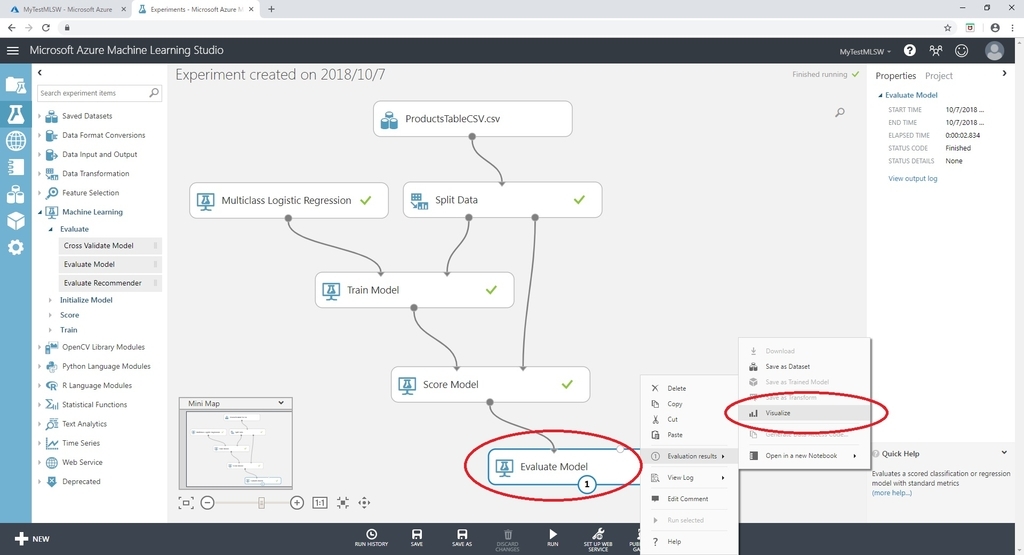Collapse the Quick Help section
This screenshot has height=555, width=1024.
point(1004,452)
